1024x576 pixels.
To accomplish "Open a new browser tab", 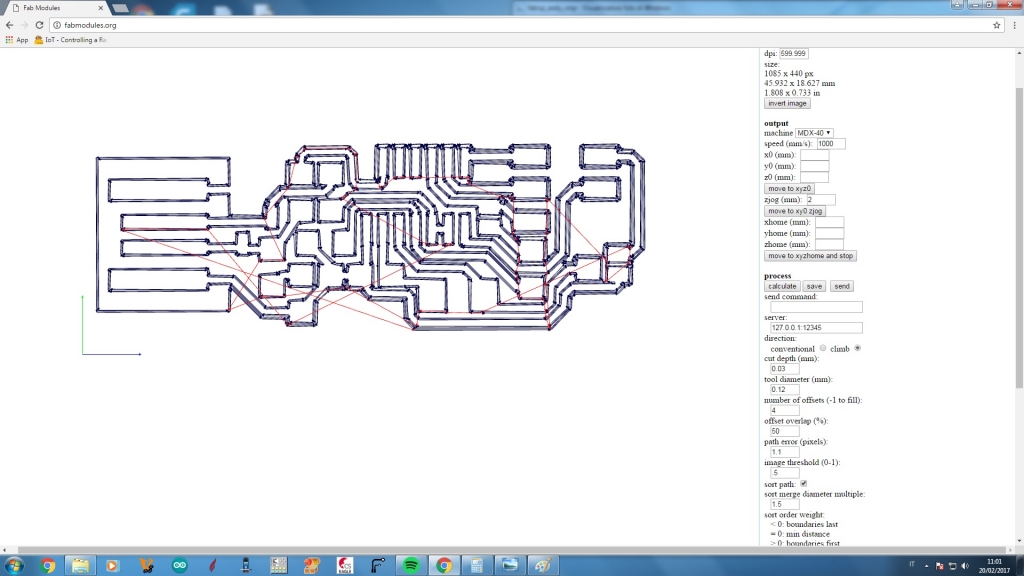I will (x=120, y=8).
